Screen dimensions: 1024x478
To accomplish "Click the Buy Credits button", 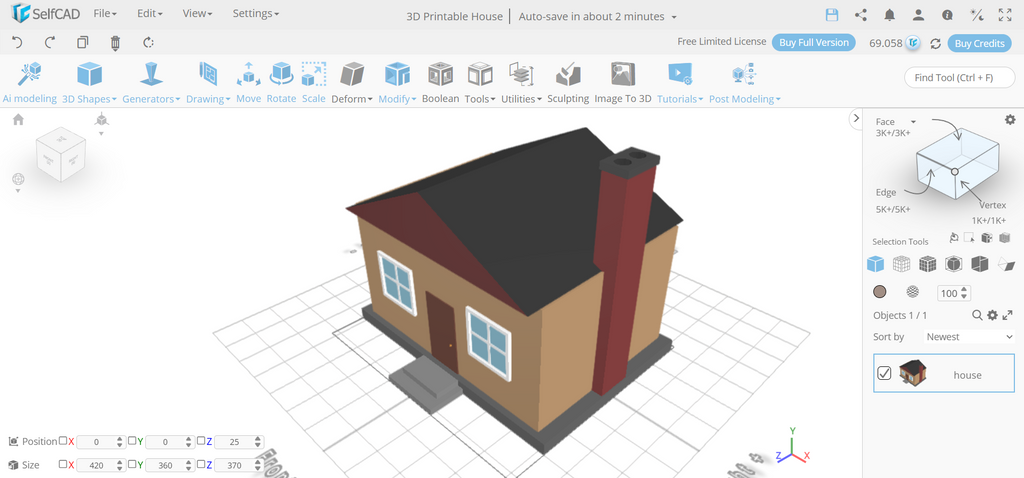I will (x=979, y=43).
